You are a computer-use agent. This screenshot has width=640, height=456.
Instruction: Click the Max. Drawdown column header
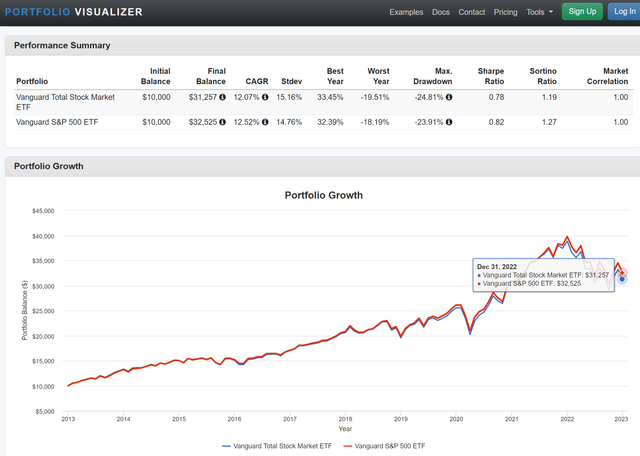[433, 76]
